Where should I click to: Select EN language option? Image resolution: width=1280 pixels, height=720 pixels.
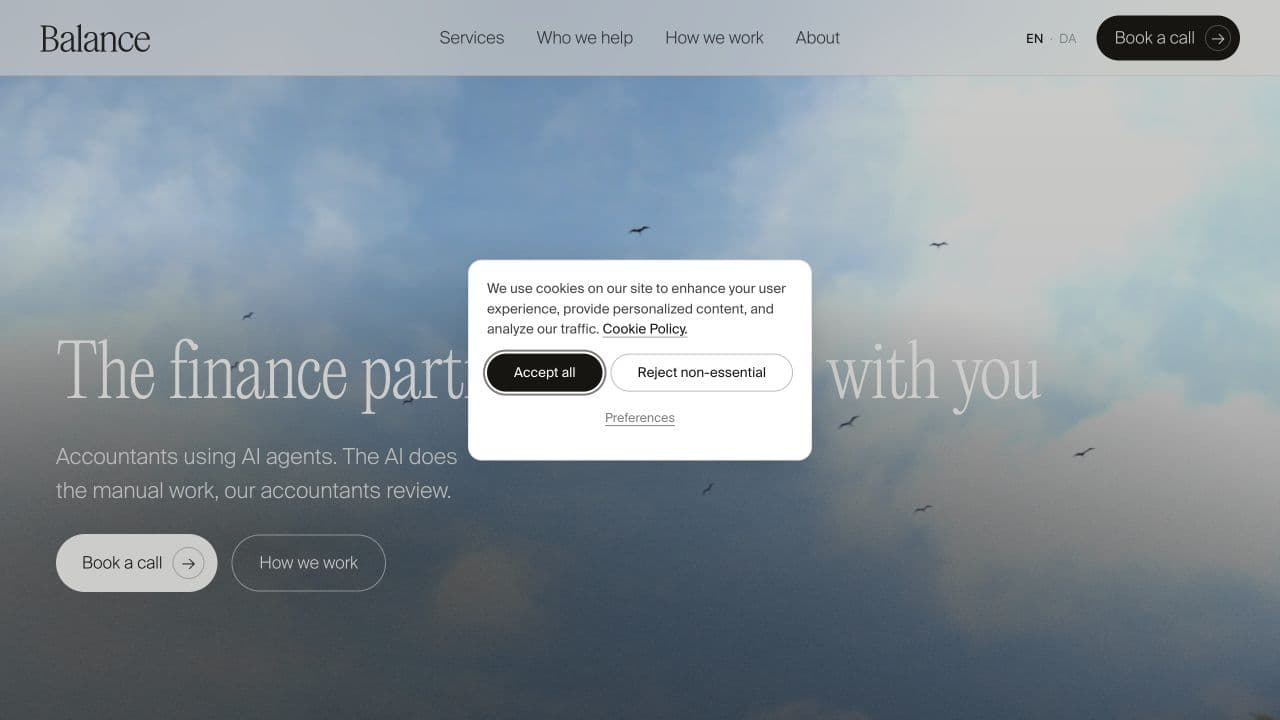pos(1034,38)
